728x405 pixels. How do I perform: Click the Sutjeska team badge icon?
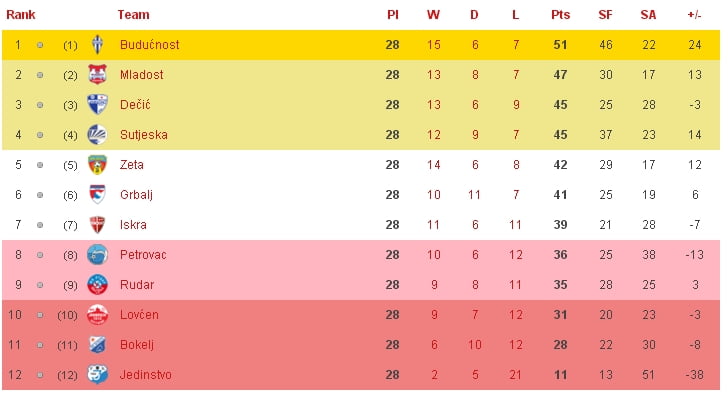pos(97,135)
